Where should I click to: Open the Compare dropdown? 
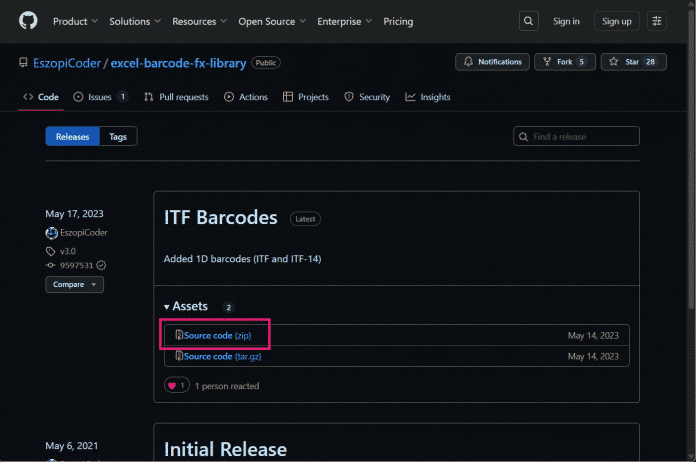[x=74, y=284]
